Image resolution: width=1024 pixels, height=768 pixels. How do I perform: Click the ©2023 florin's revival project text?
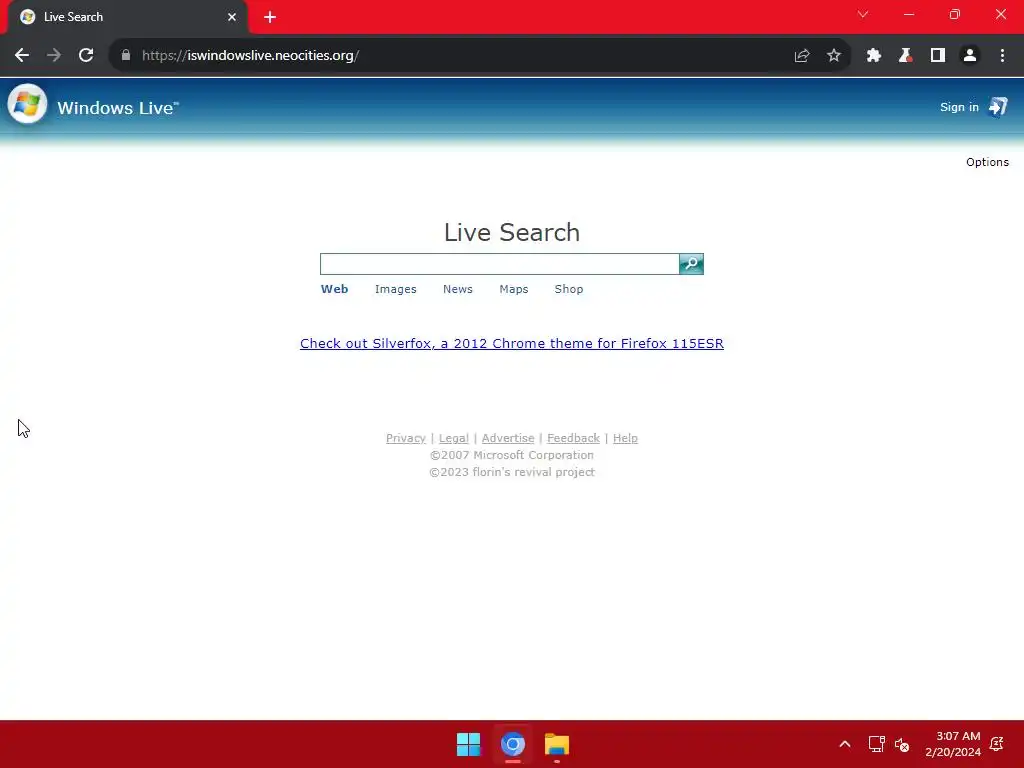click(512, 472)
